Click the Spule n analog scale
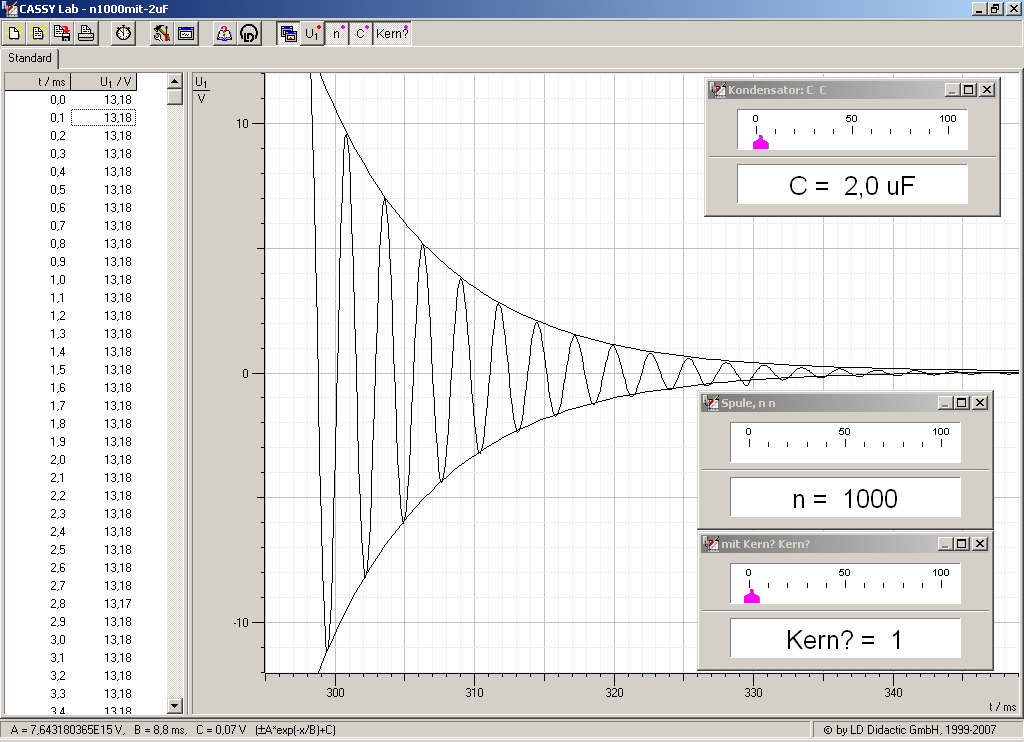 [845, 442]
